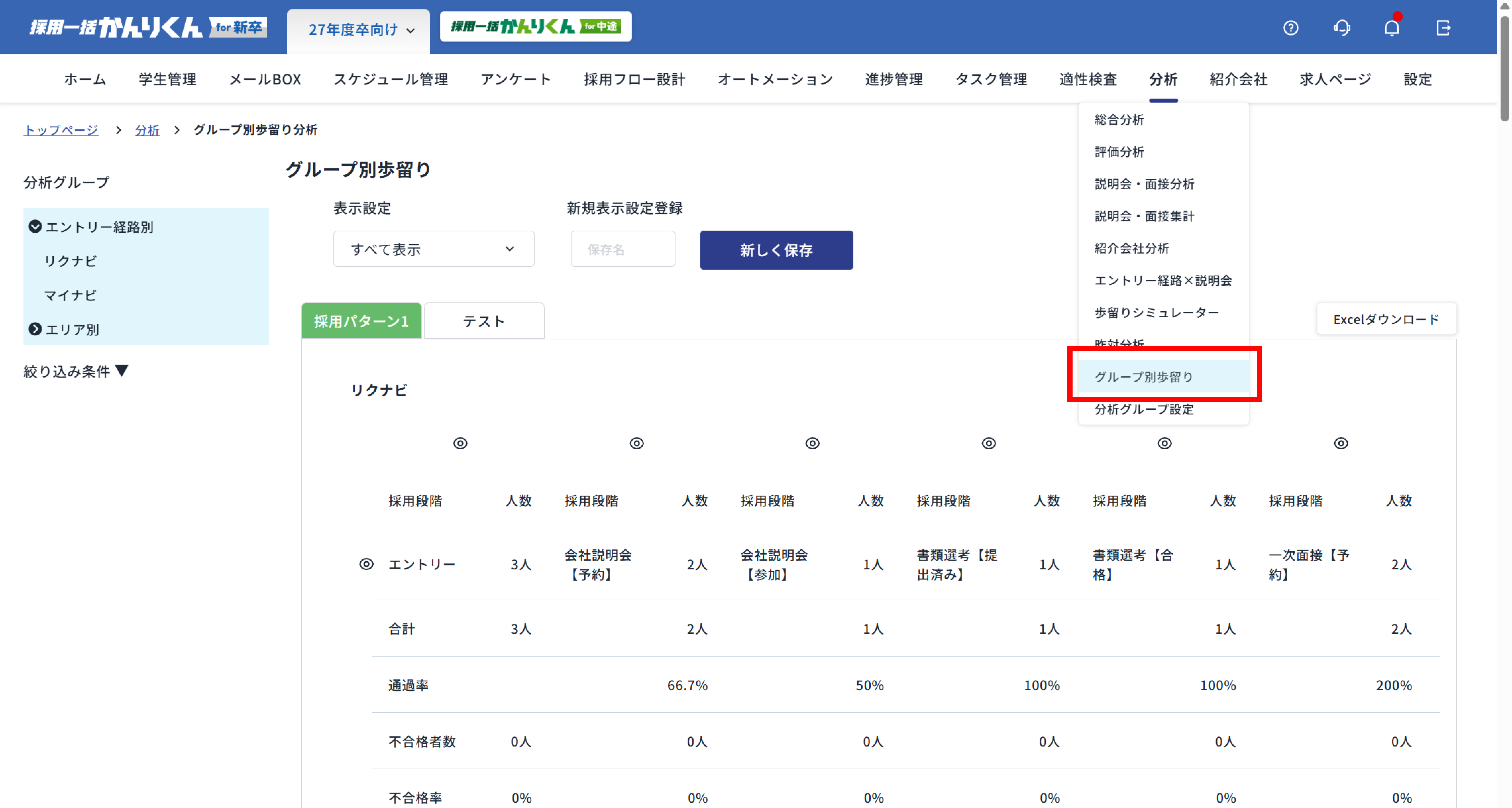Click the 採用一括かんりくん for新卒 logo

[x=148, y=27]
